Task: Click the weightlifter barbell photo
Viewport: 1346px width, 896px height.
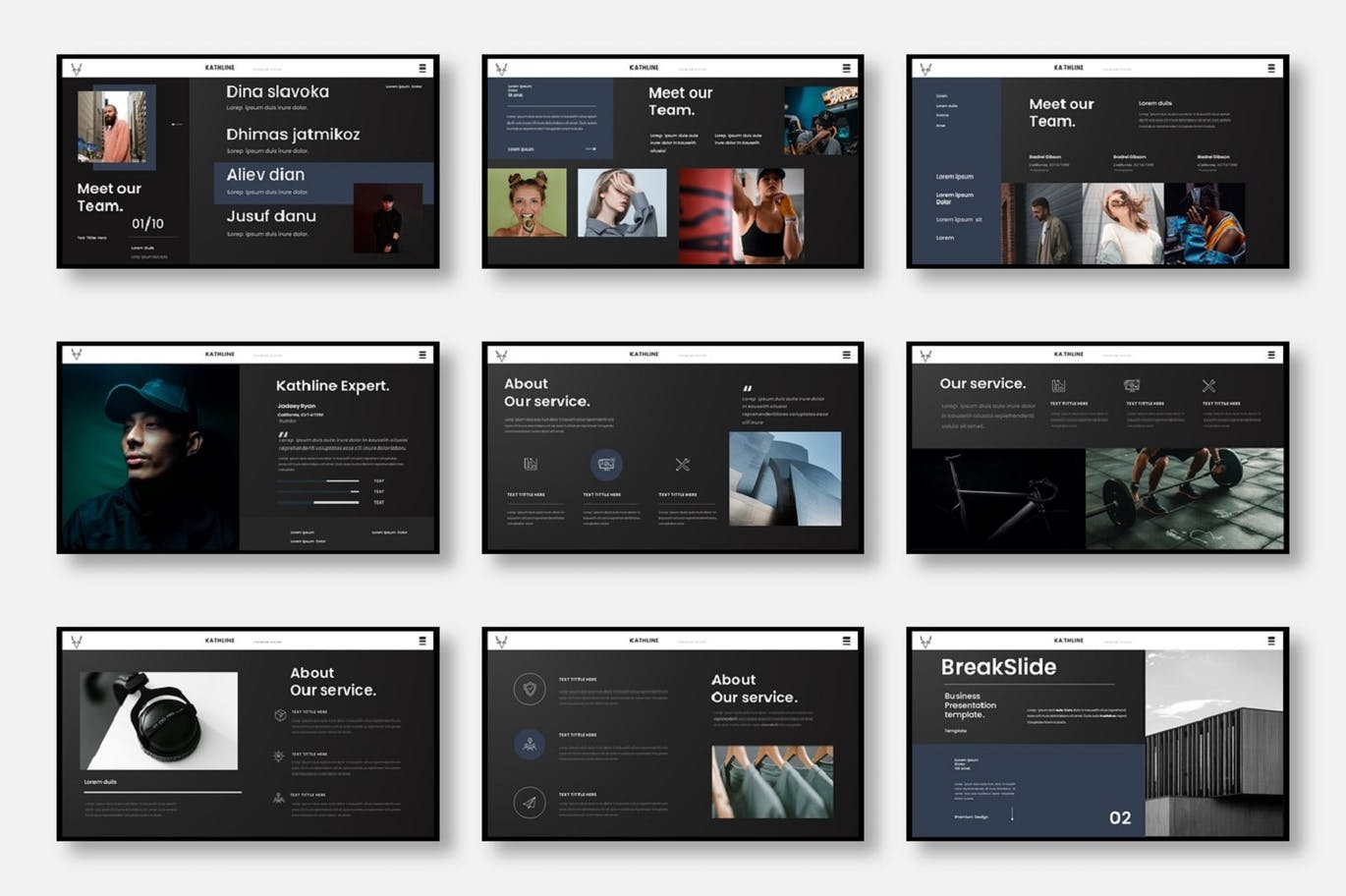Action: coord(1184,498)
